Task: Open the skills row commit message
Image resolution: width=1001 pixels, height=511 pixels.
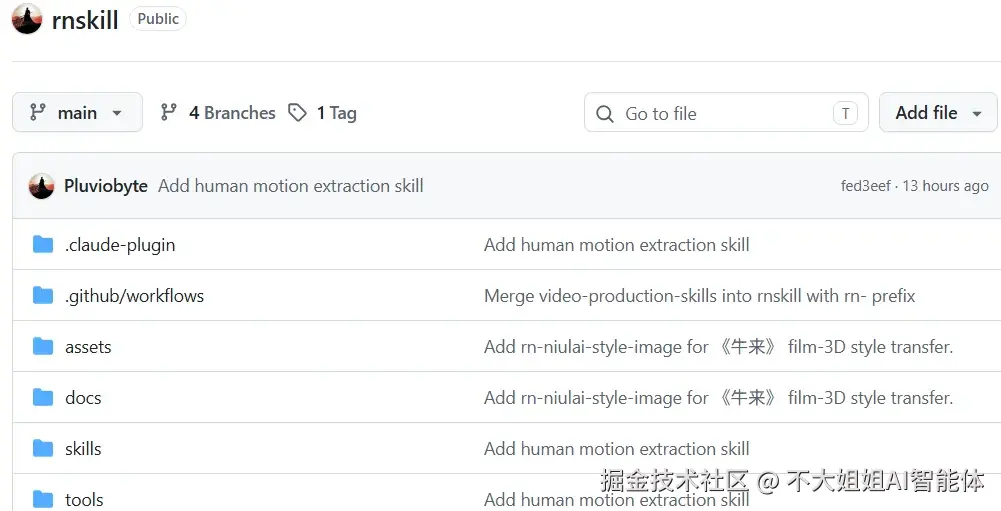Action: 617,449
